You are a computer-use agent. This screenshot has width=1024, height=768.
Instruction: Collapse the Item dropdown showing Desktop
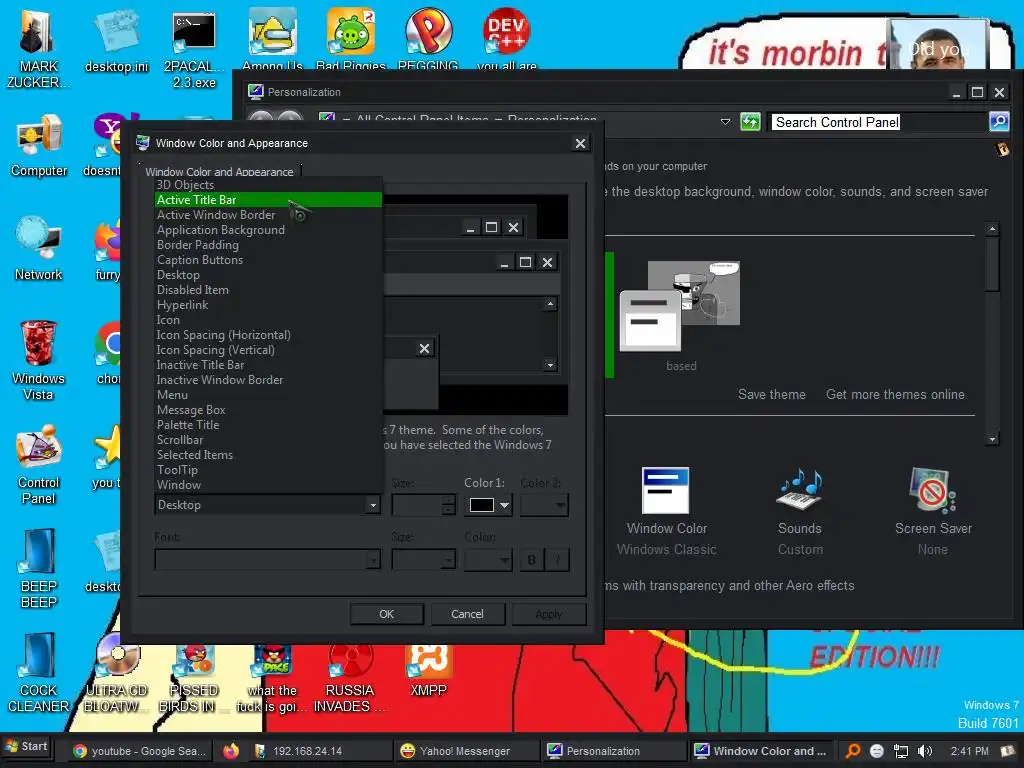point(372,505)
